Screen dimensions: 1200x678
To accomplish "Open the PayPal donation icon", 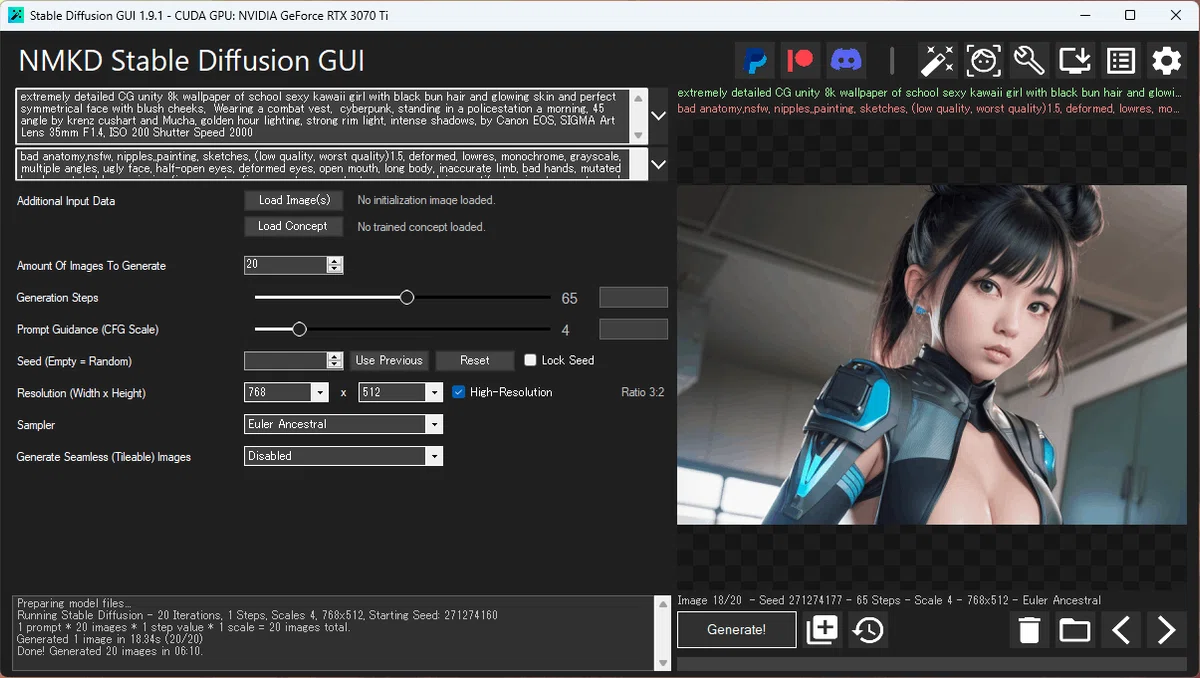I will click(x=756, y=61).
